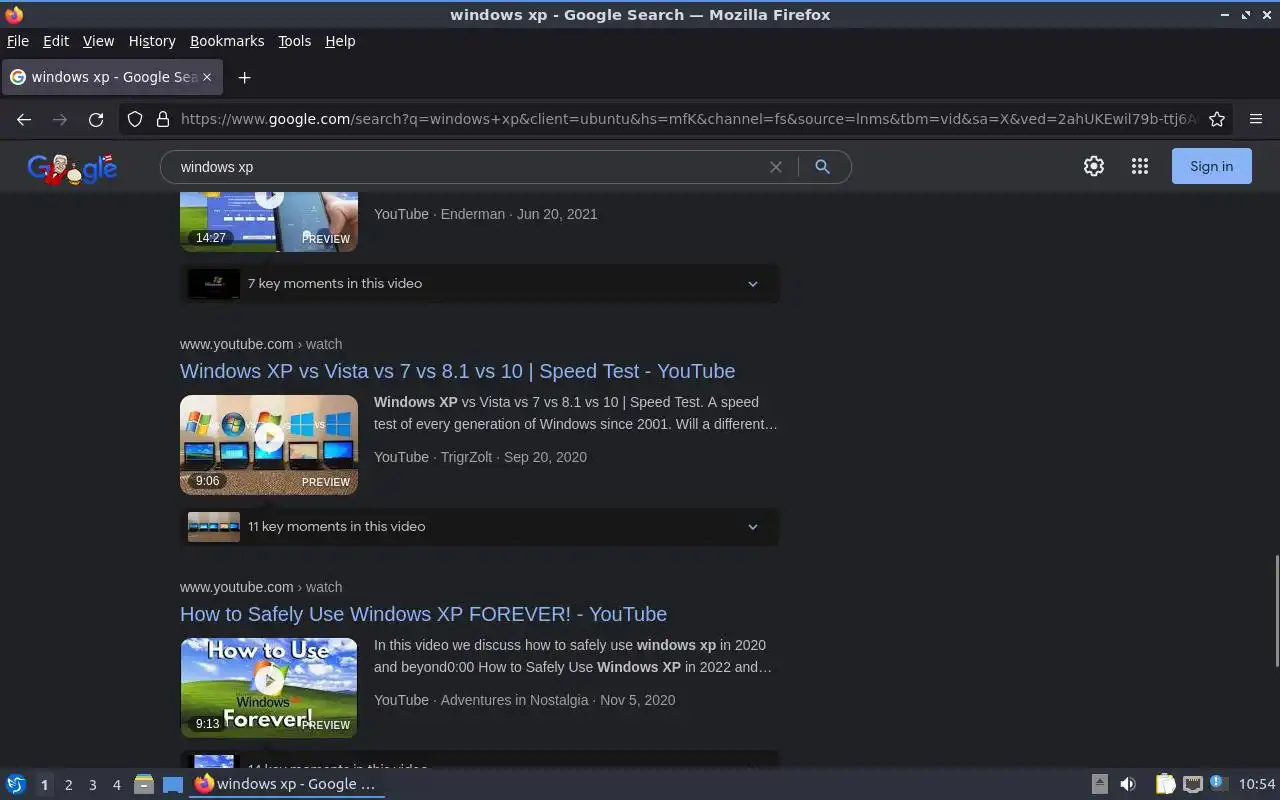Image resolution: width=1280 pixels, height=800 pixels.
Task: Open the View menu
Action: [x=98, y=41]
